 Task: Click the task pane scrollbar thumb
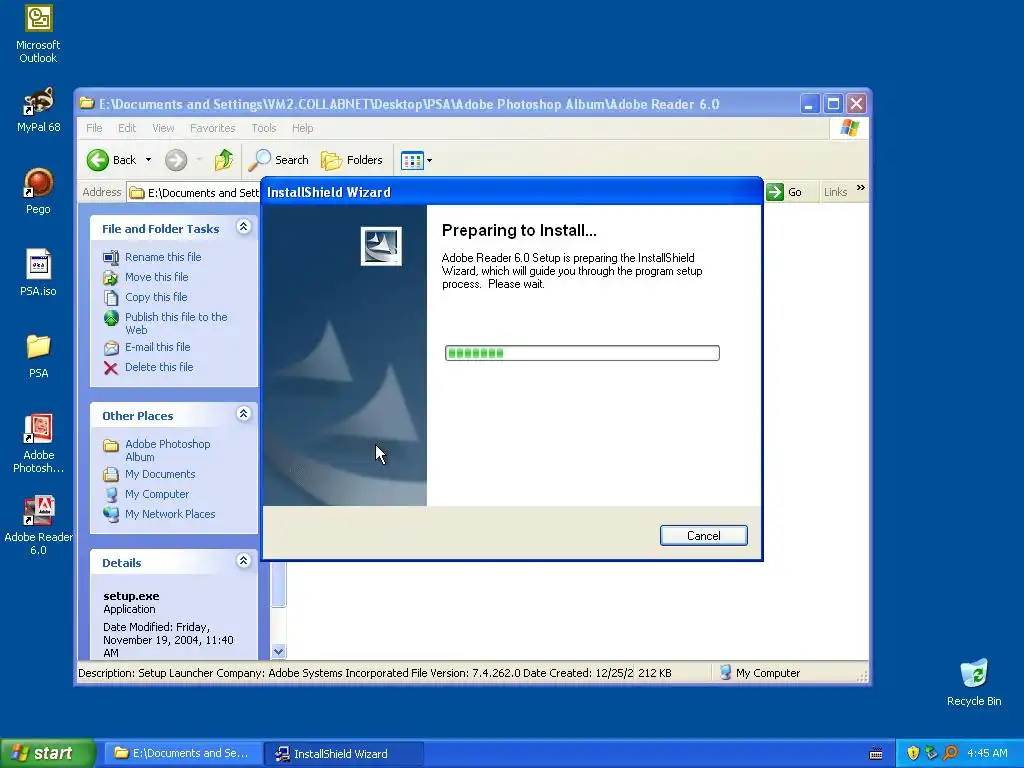[278, 584]
